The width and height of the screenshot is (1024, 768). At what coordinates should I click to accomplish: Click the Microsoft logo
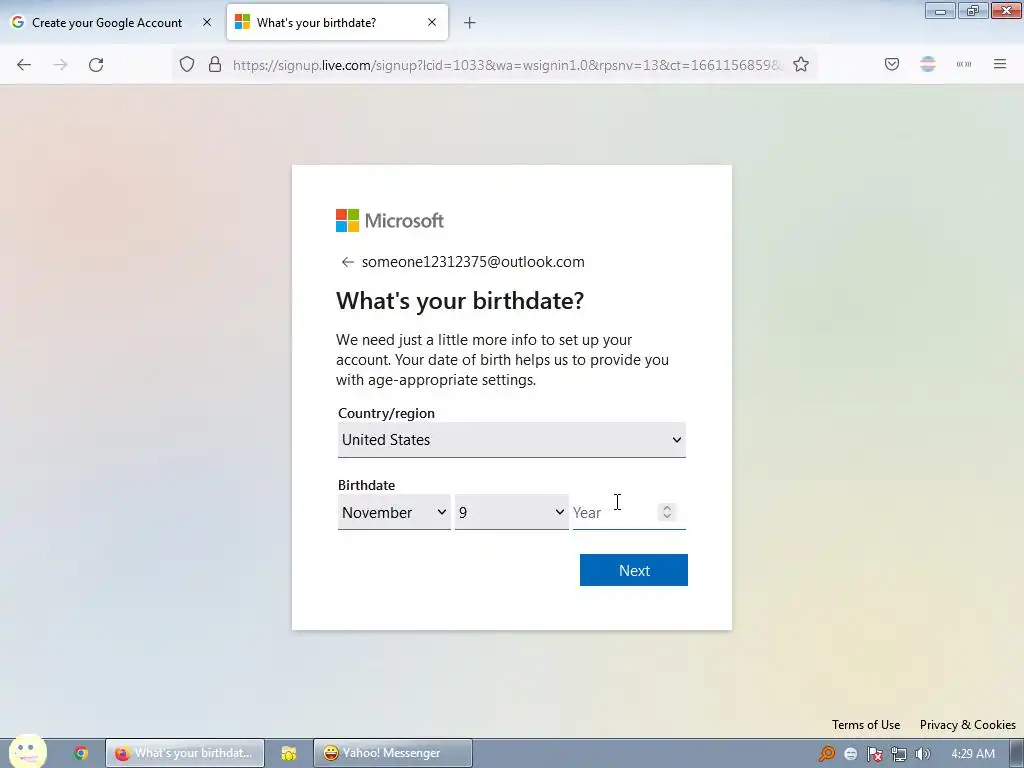(390, 221)
